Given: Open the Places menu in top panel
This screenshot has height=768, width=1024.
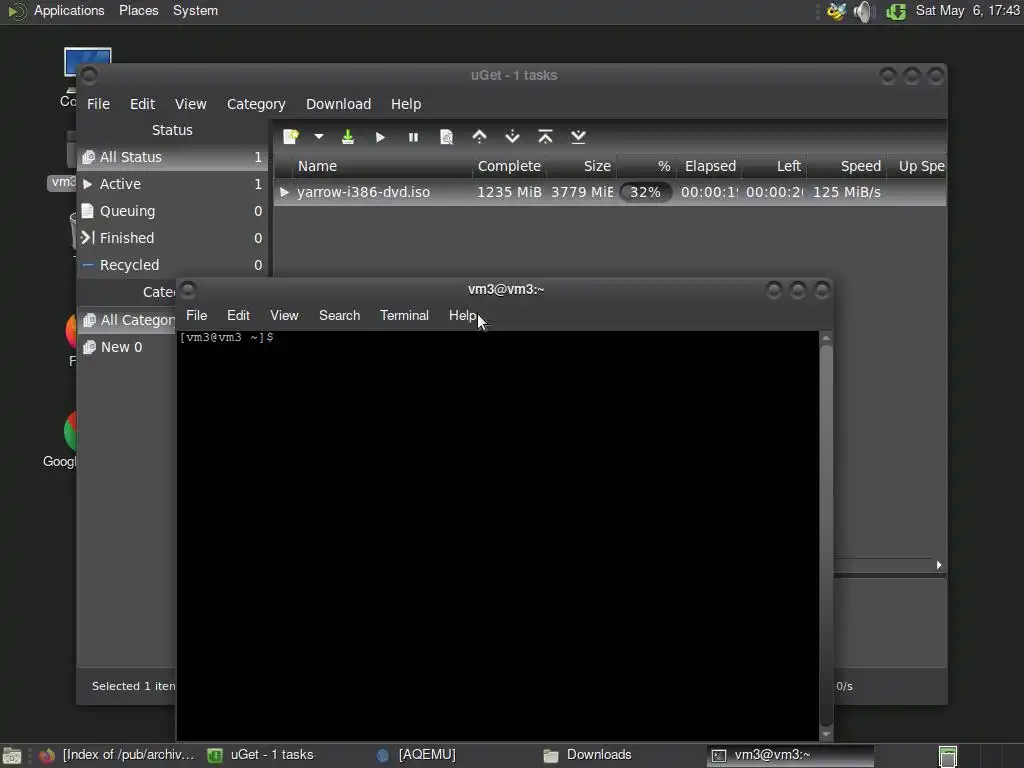Looking at the screenshot, I should (138, 10).
